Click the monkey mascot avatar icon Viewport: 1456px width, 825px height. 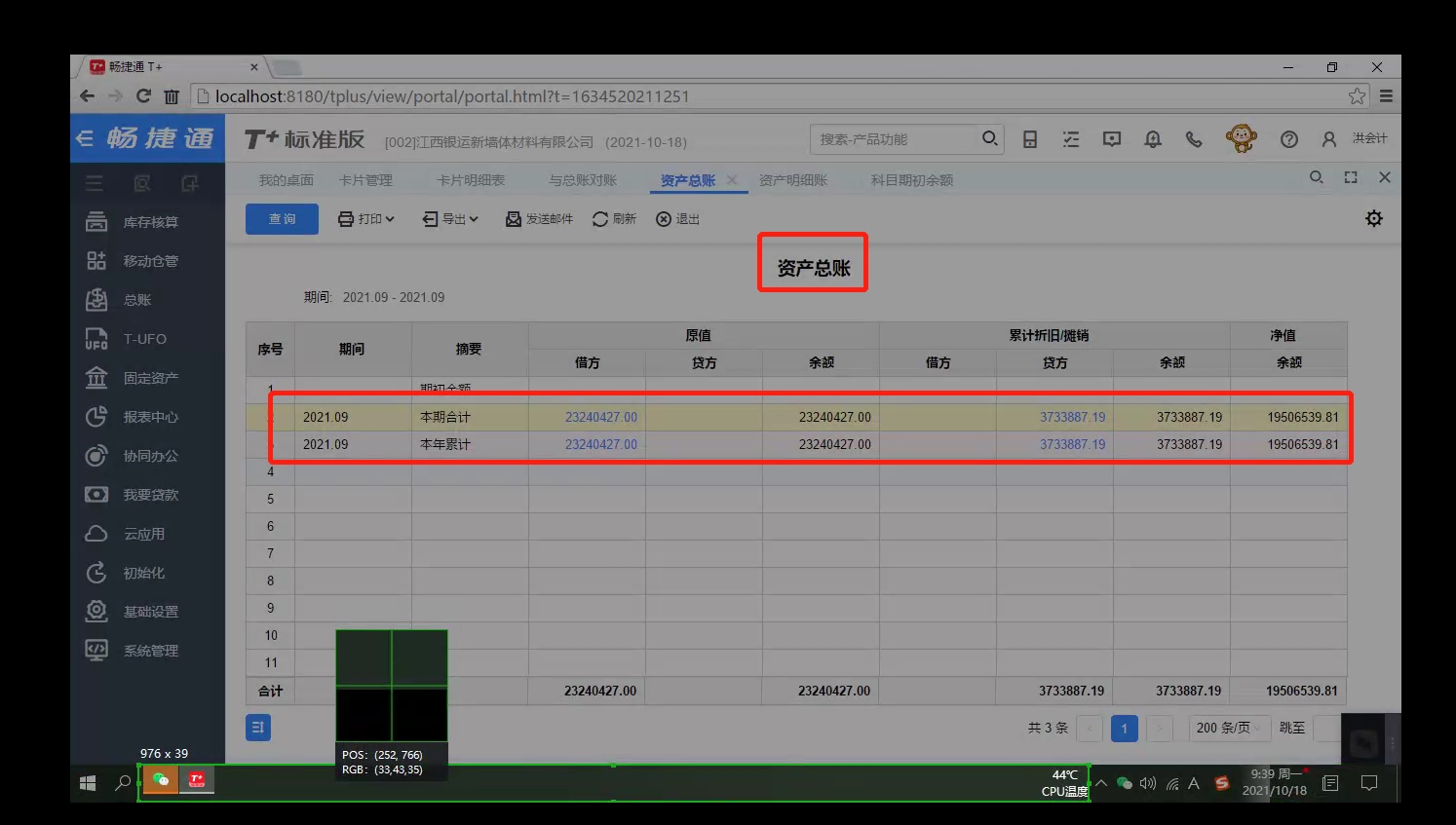[1241, 138]
